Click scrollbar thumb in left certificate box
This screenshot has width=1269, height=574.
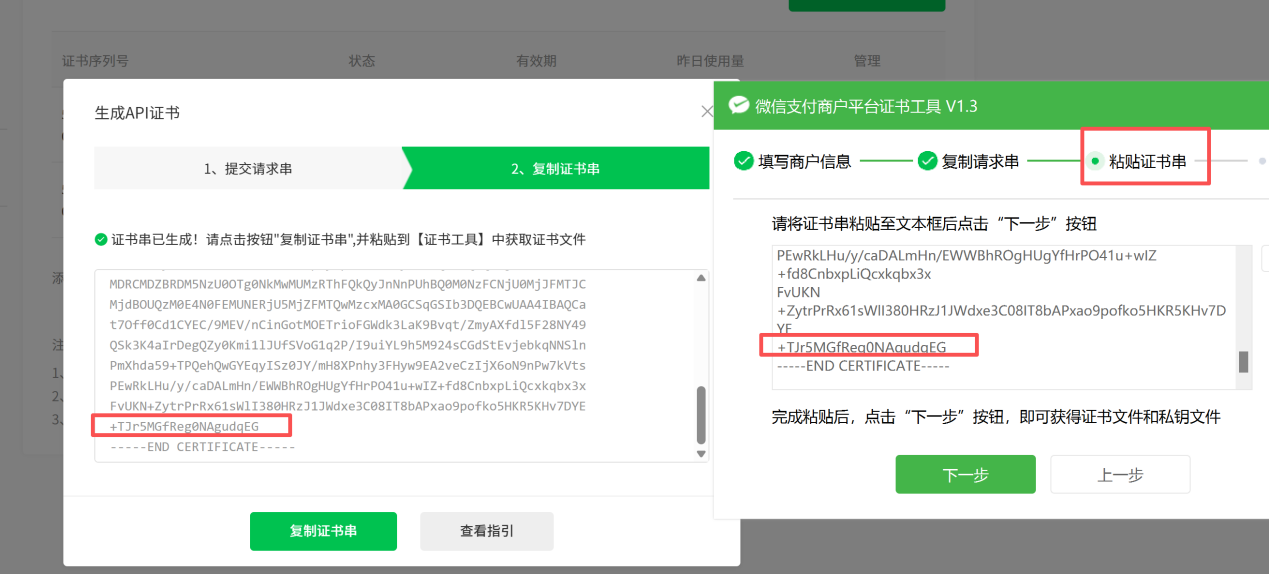[701, 414]
